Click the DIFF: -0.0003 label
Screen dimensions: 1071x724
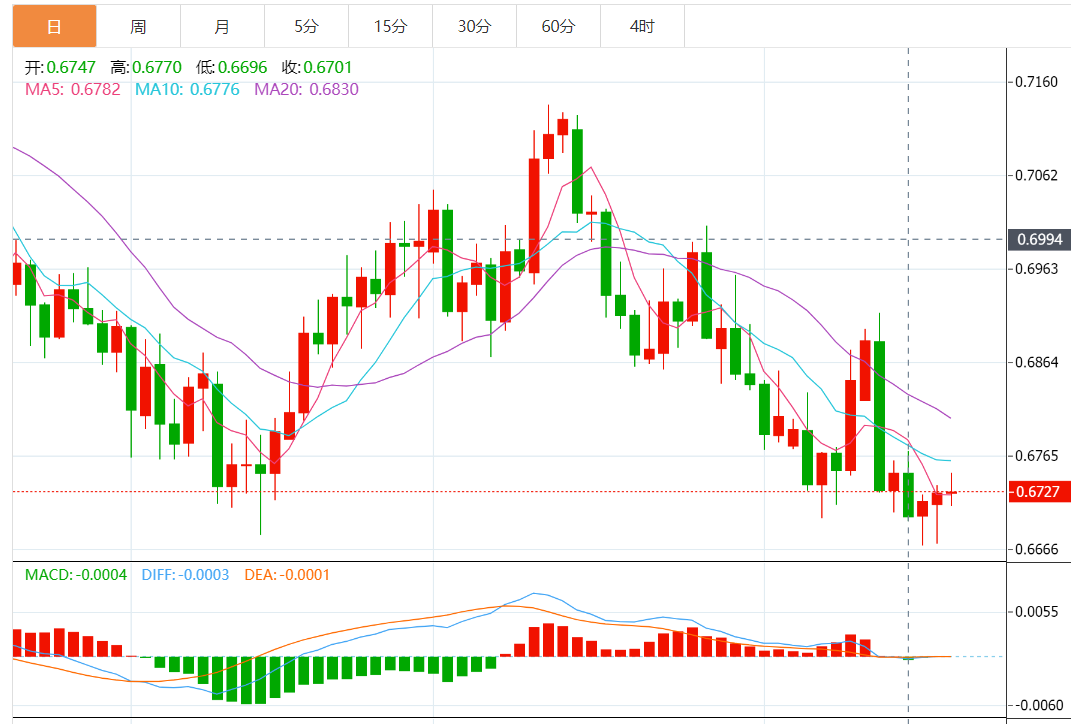(x=185, y=575)
